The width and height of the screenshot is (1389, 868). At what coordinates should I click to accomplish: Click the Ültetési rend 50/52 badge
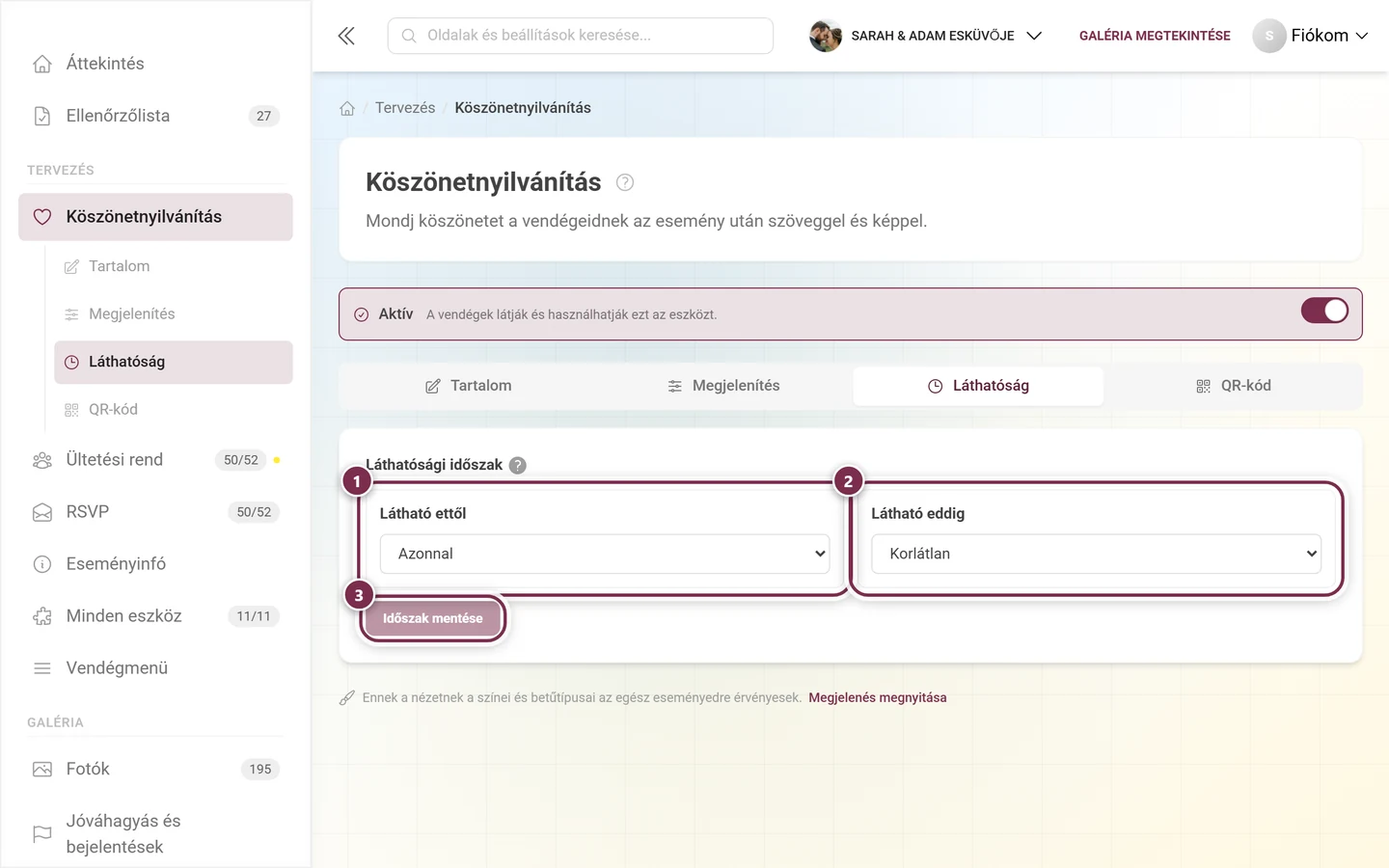point(241,460)
